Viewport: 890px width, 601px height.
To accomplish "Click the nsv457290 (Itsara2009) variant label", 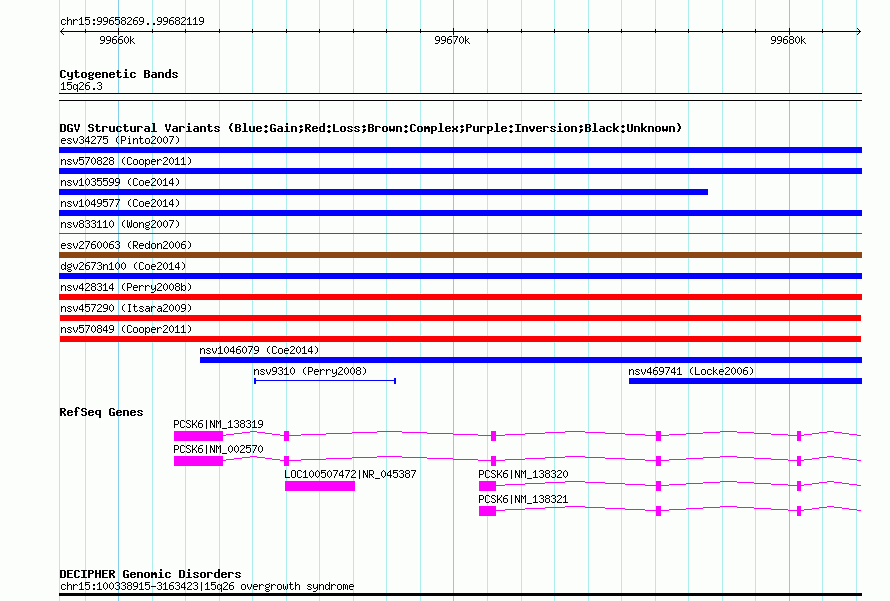I will click(x=126, y=308).
